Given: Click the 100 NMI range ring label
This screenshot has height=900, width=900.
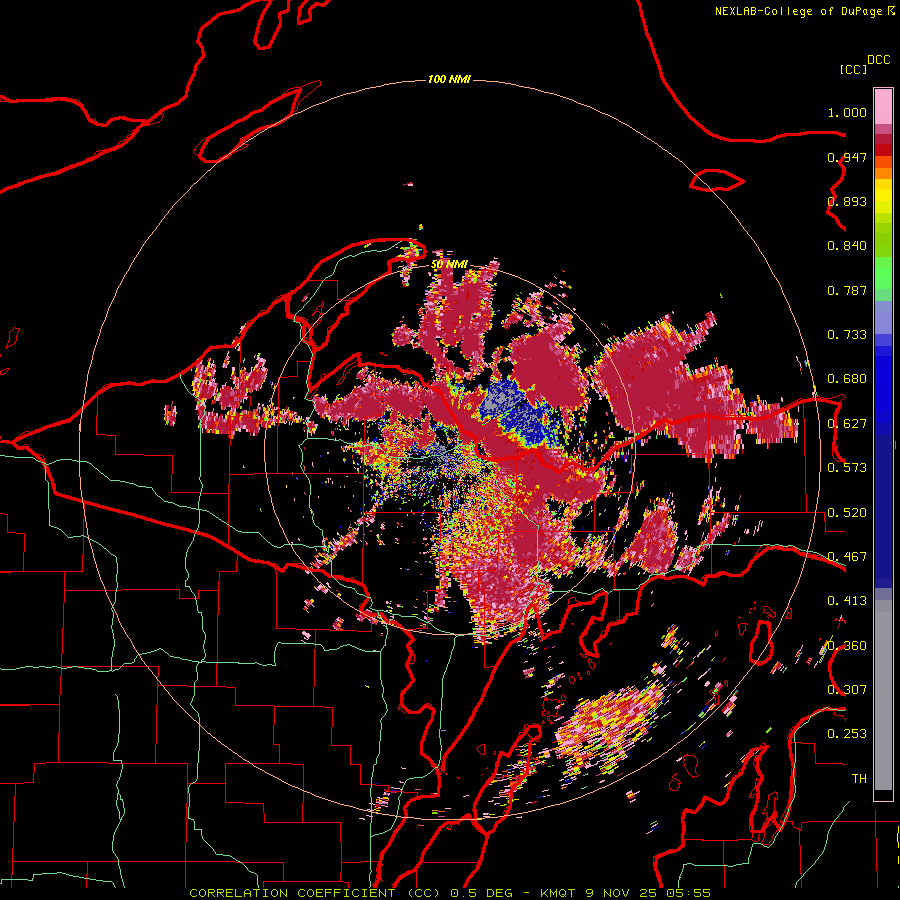Looking at the screenshot, I should [449, 79].
